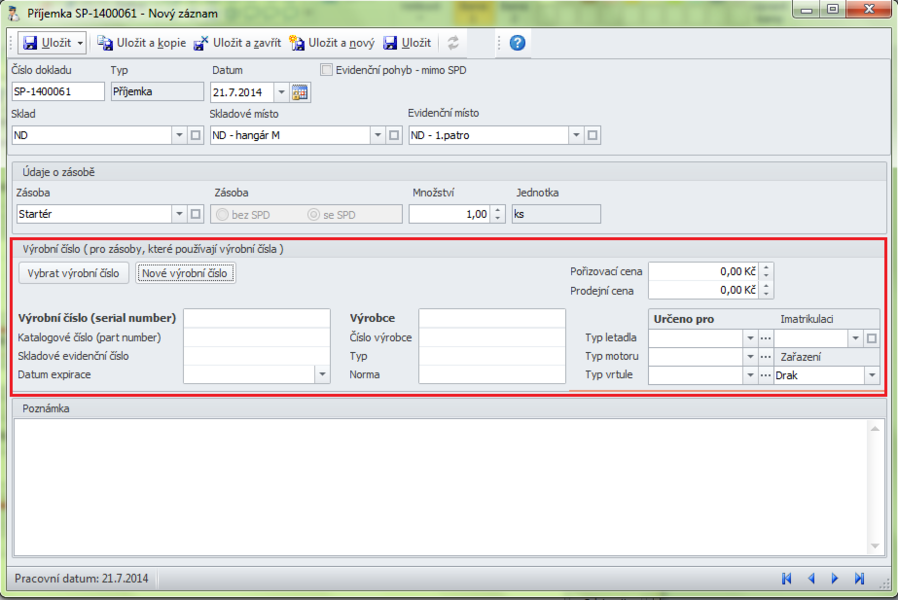Screen dimensions: 898x600
Task: Click the Uložit a kopie toolbar icon
Action: coord(105,43)
